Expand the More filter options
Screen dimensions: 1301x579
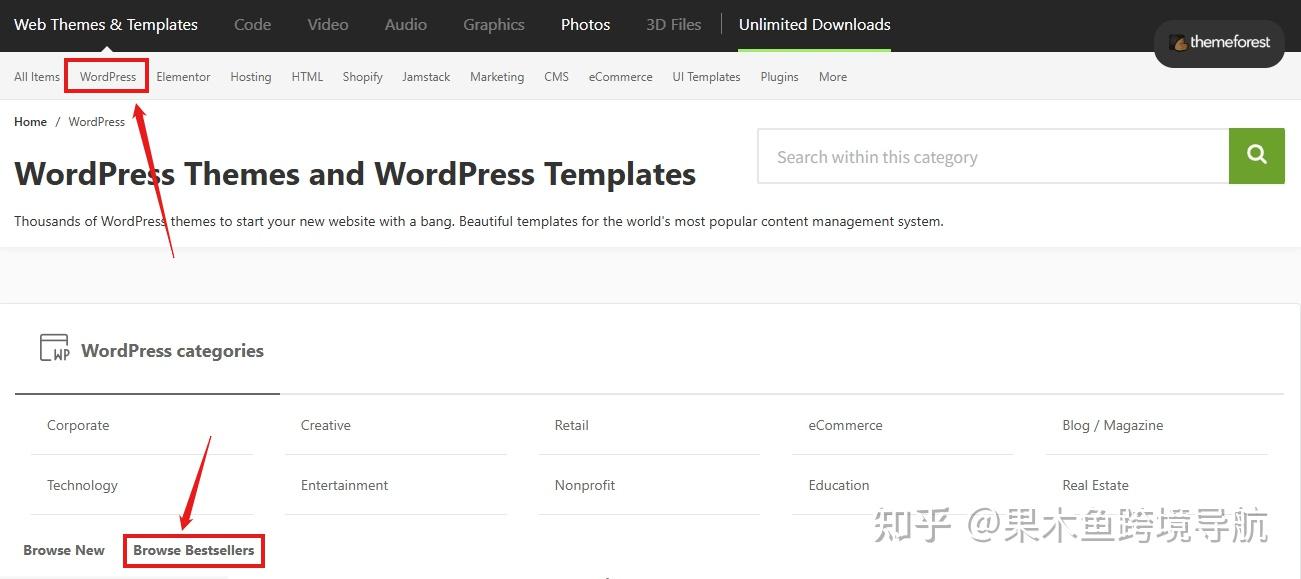pos(832,76)
